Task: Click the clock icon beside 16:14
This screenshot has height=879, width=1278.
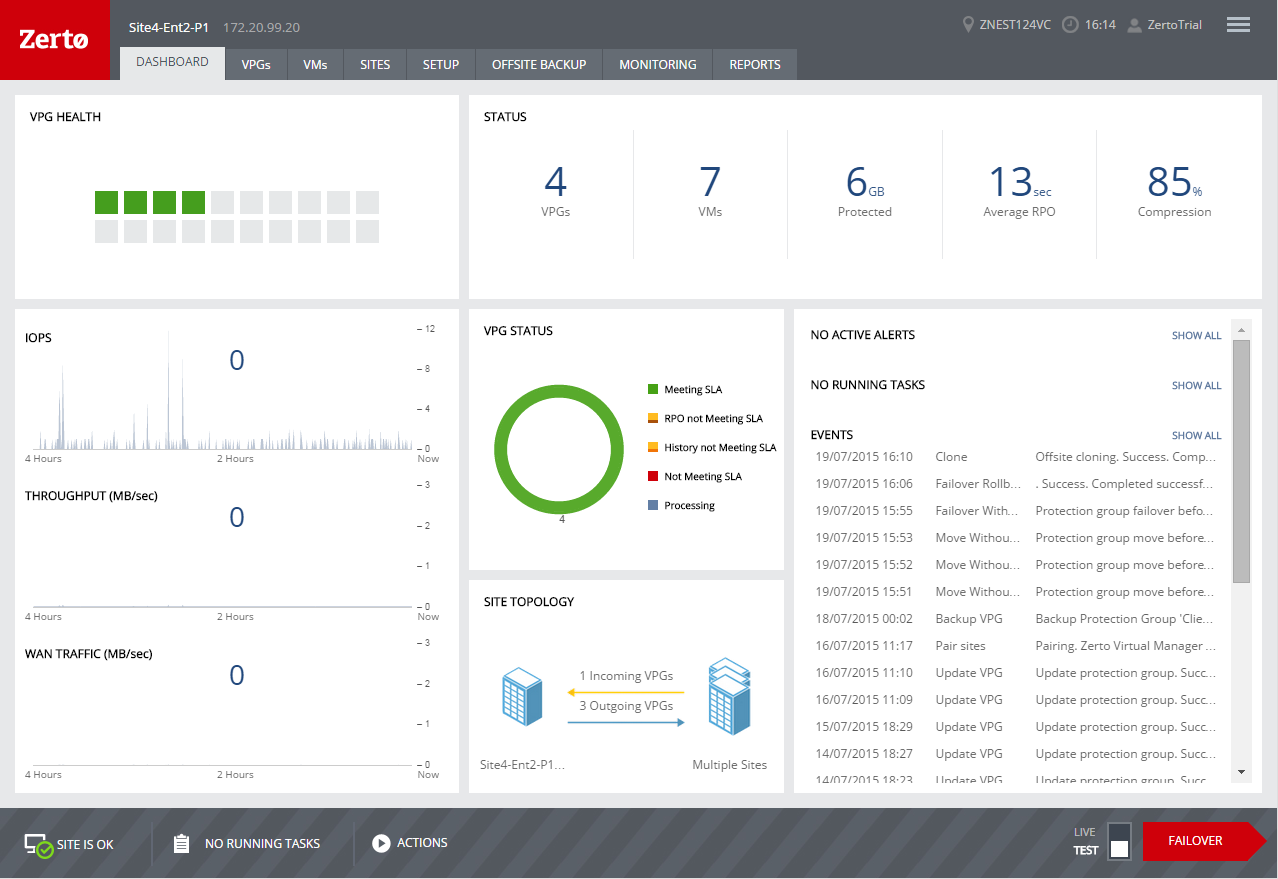Action: point(1070,25)
